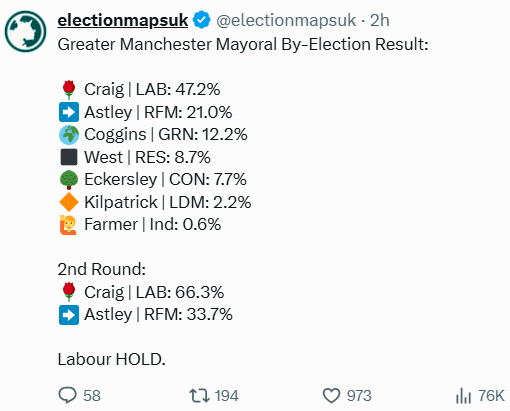Click the blue arrow emoji beside Astley 21.0%
The image size is (510, 411).
pyautogui.click(x=69, y=112)
